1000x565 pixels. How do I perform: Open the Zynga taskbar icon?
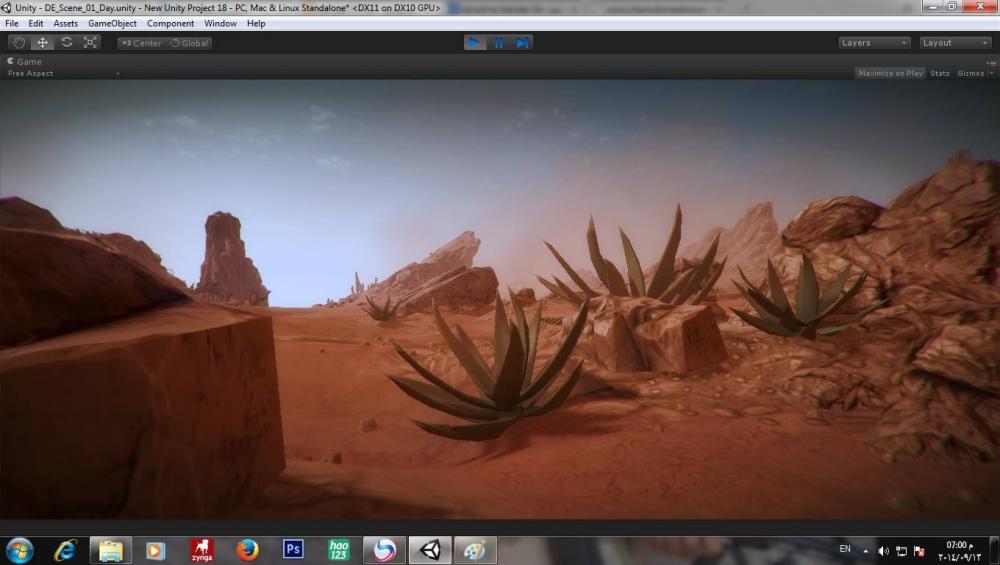202,550
